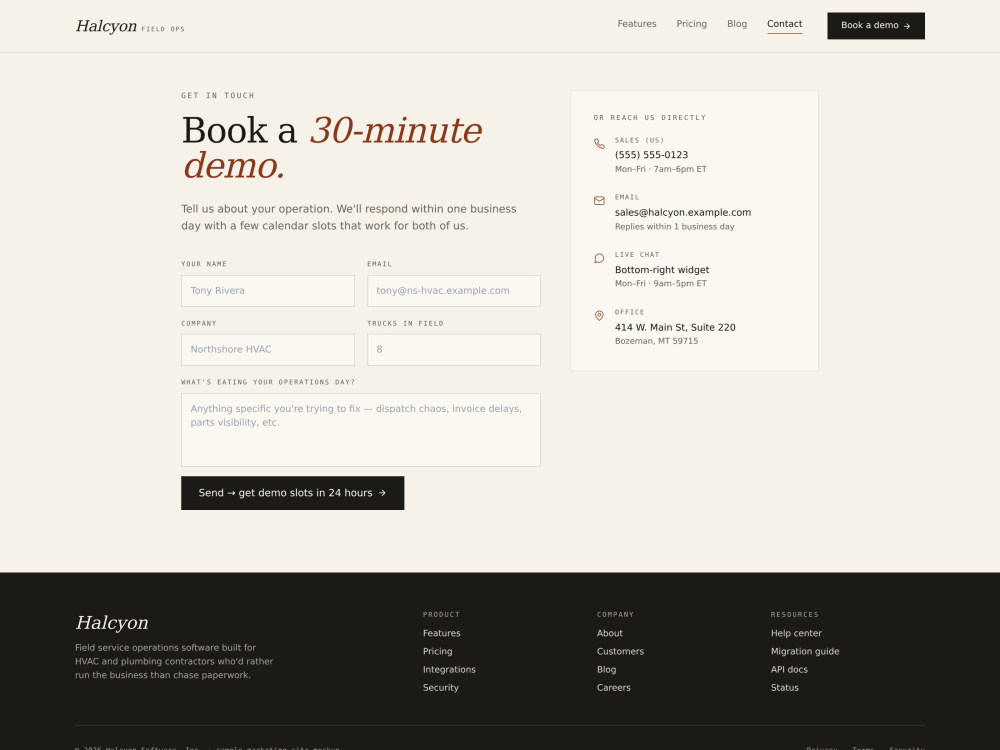Viewport: 1000px width, 750px height.
Task: Open Blog link in footer Company column
Action: (x=607, y=670)
